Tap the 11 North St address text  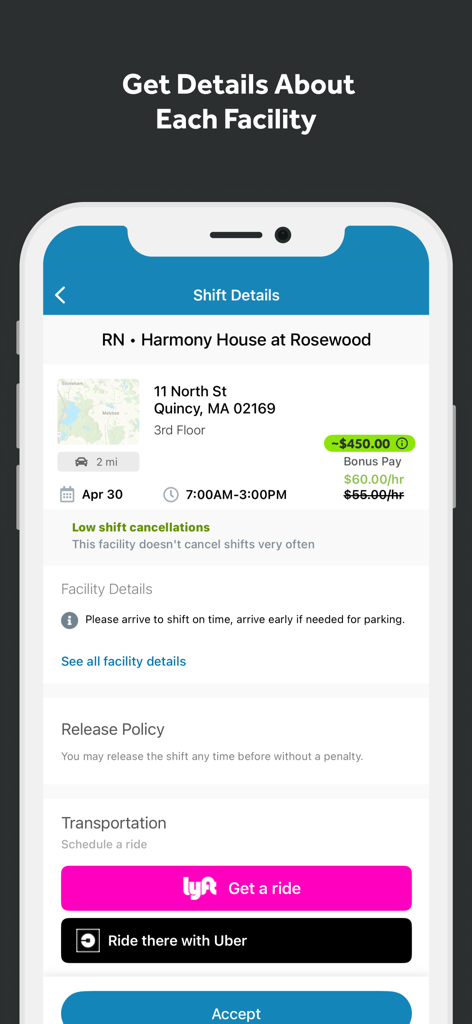pos(191,391)
